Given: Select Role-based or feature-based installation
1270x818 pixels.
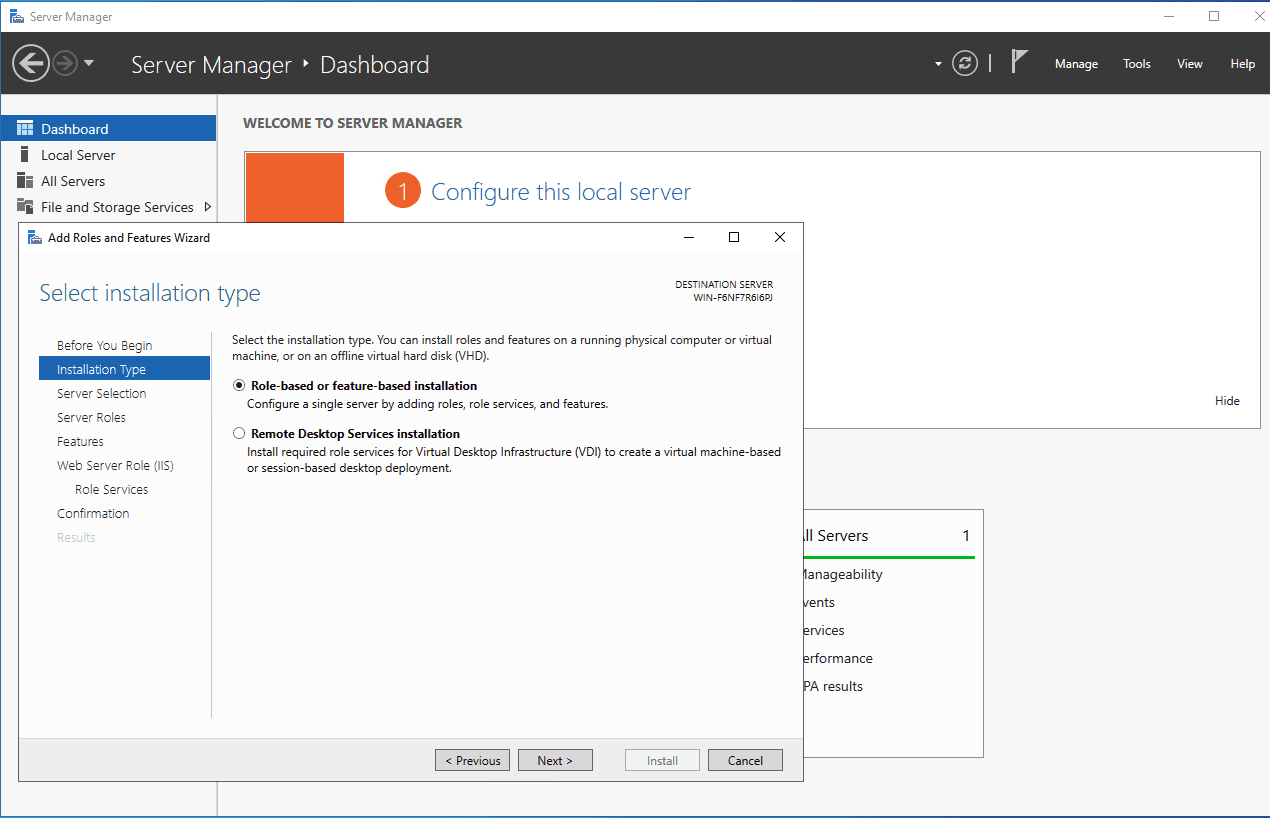Looking at the screenshot, I should click(239, 386).
